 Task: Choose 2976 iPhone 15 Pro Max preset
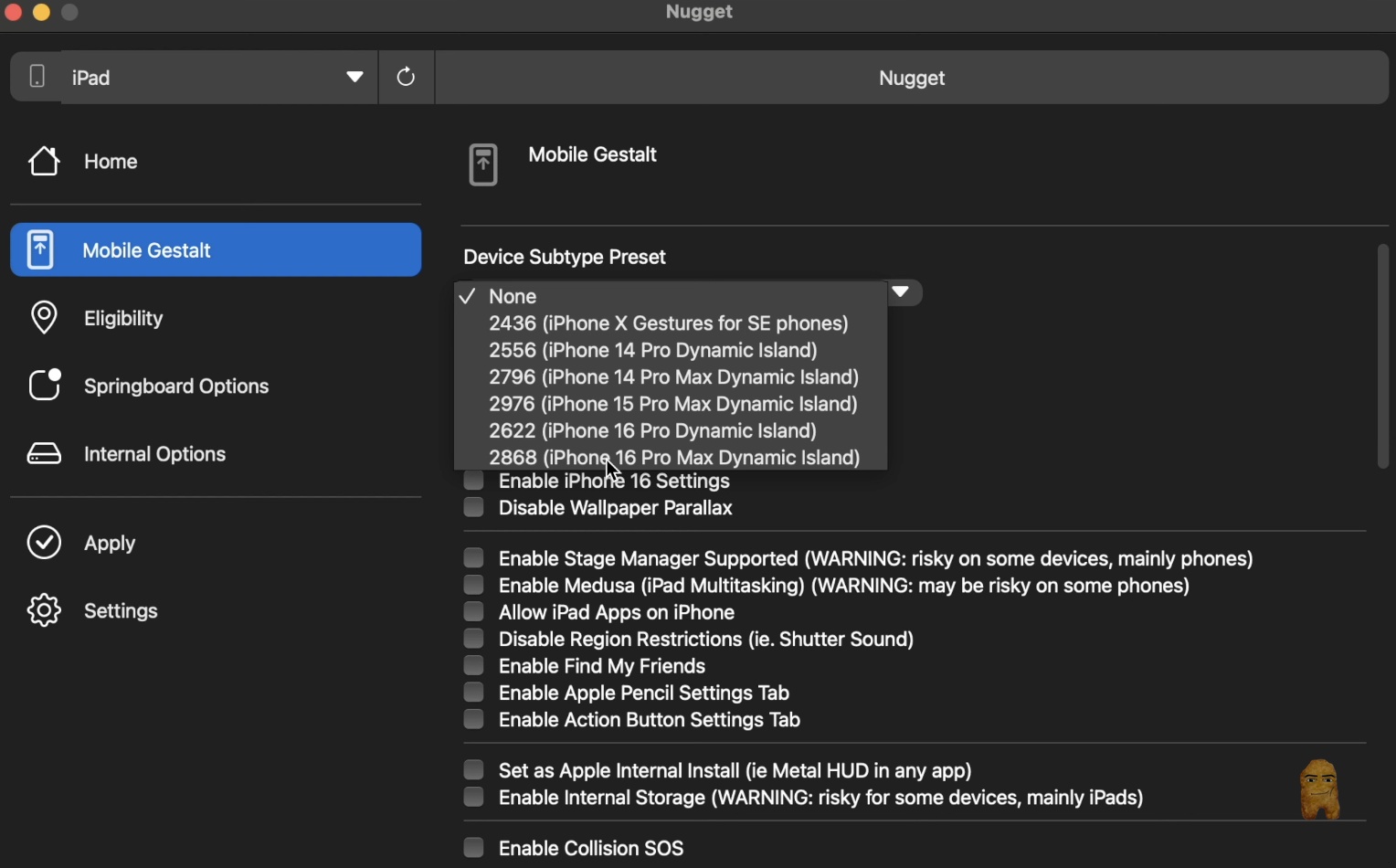coord(671,404)
